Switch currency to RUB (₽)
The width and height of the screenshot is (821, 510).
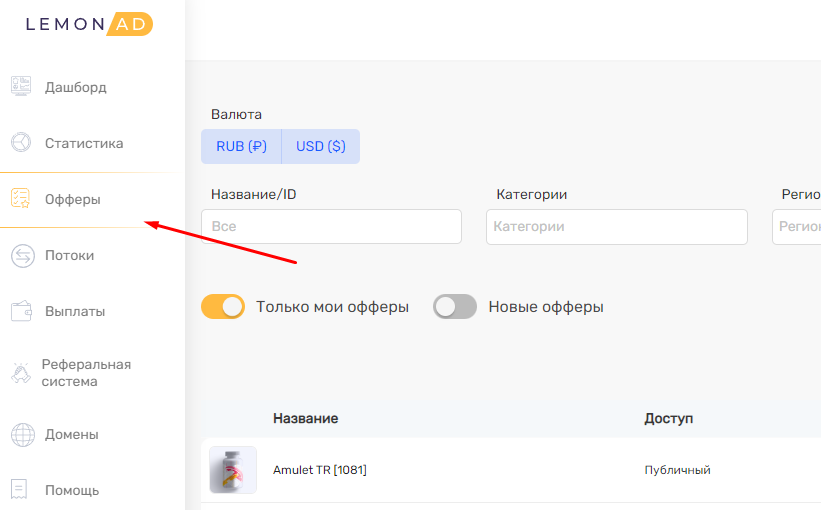coord(241,146)
